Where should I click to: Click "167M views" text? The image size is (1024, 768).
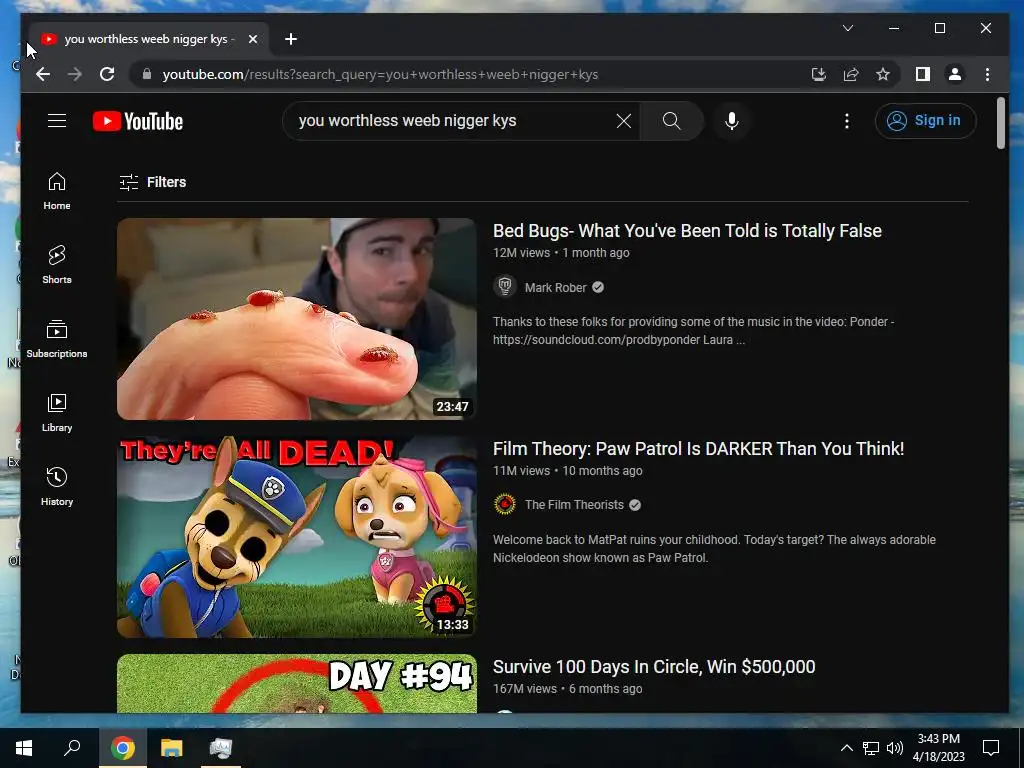pos(525,689)
